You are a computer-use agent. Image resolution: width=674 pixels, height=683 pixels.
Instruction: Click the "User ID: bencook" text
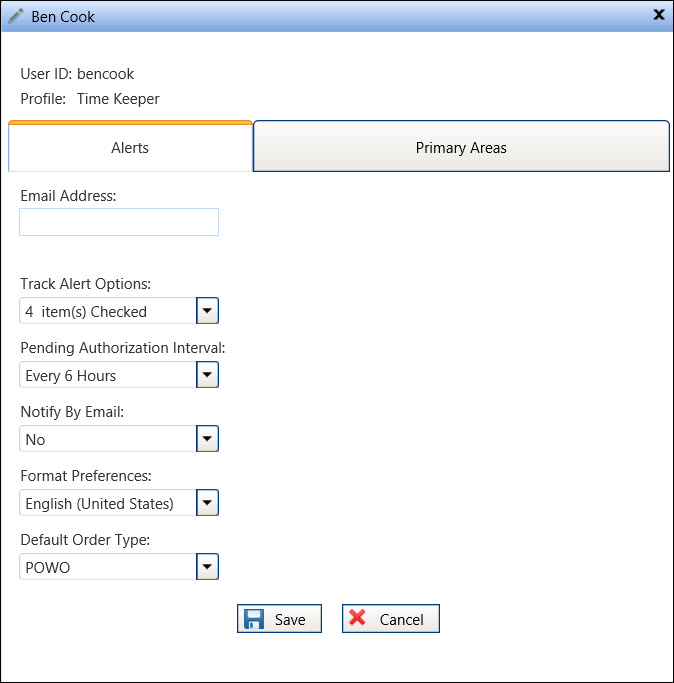pos(77,74)
